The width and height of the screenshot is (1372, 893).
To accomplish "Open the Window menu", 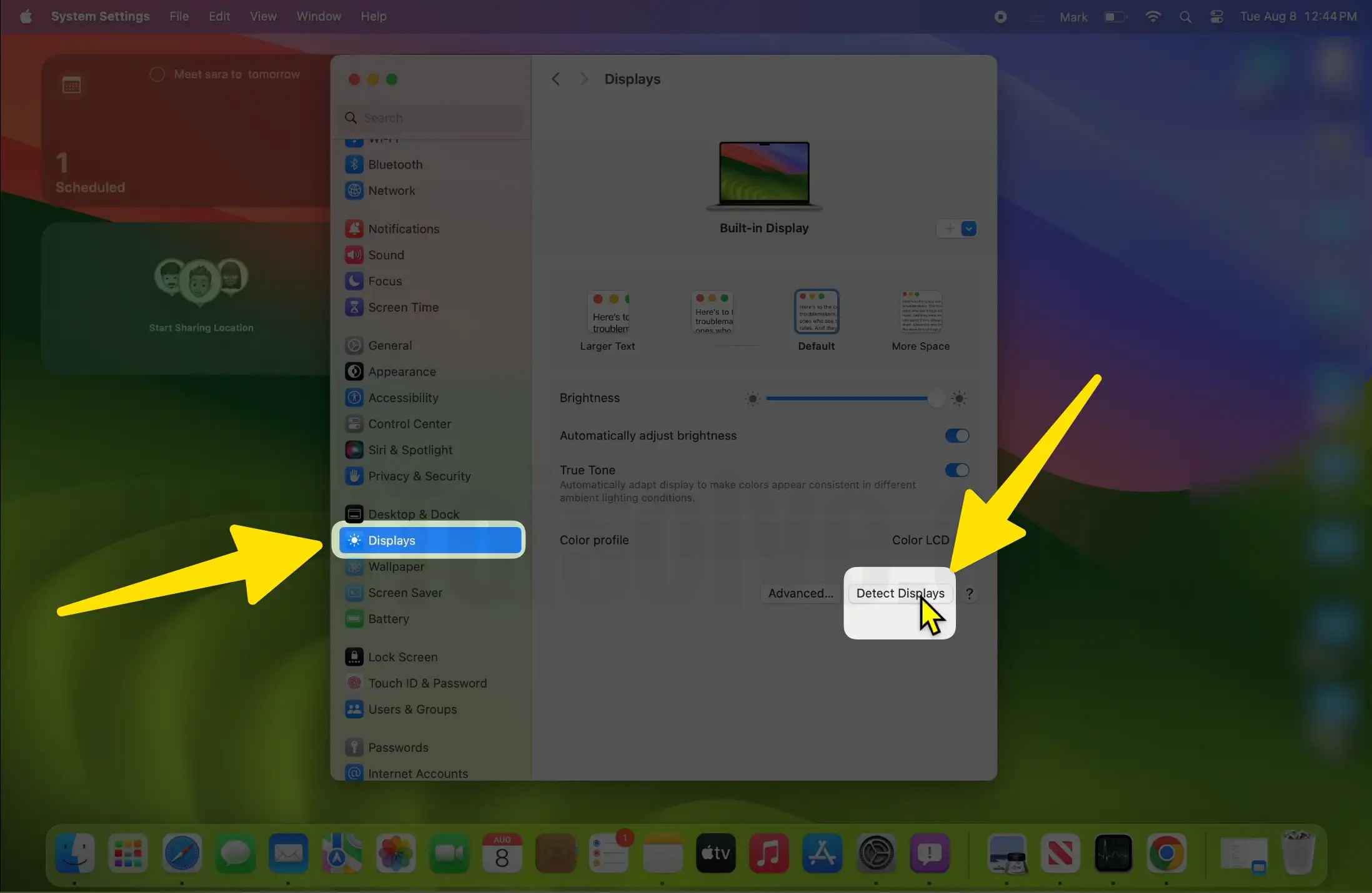I will click(x=318, y=16).
